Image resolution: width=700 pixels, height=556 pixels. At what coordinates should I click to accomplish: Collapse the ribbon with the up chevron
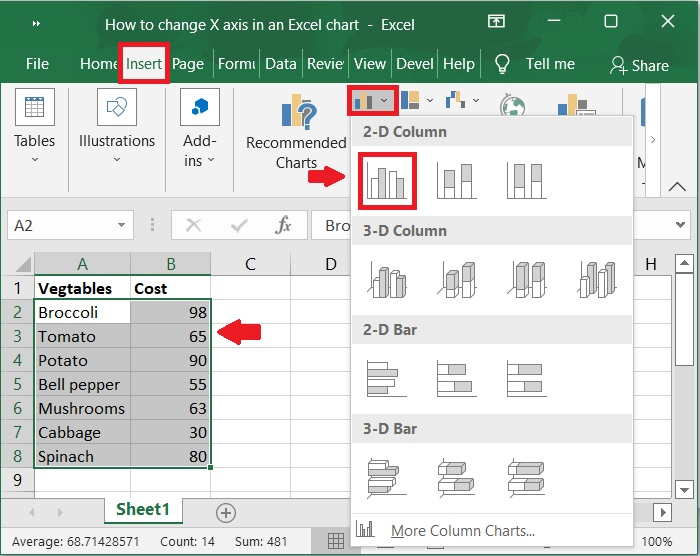677,186
